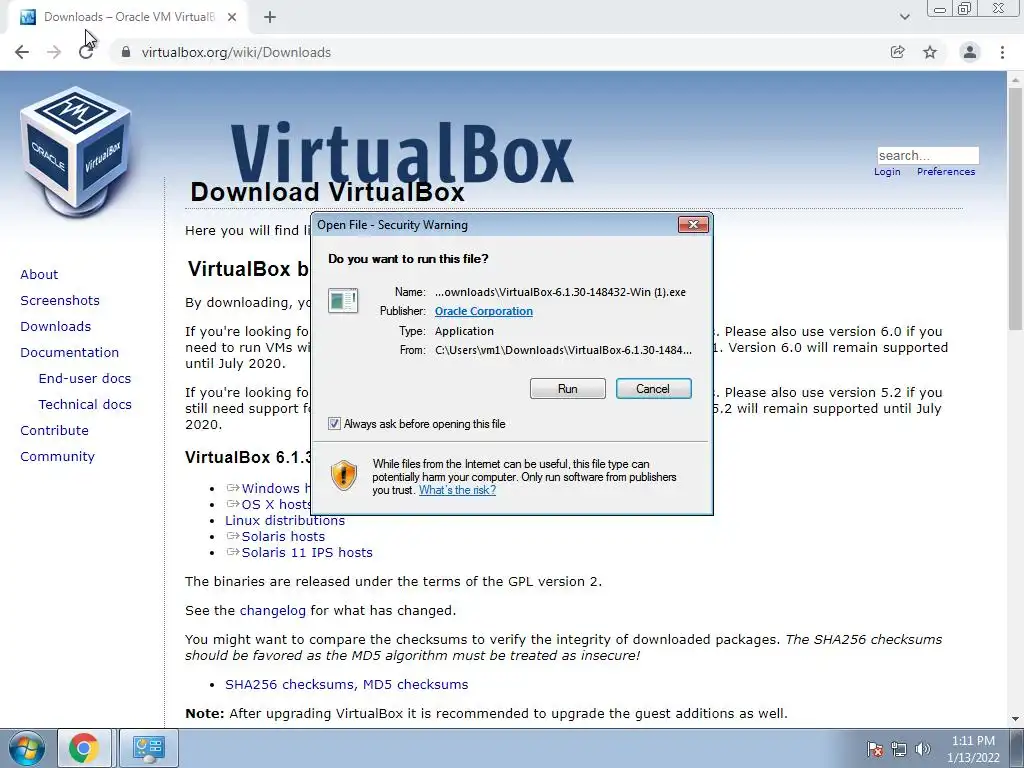Uncheck Always ask before opening this file
The width and height of the screenshot is (1024, 768).
(334, 424)
